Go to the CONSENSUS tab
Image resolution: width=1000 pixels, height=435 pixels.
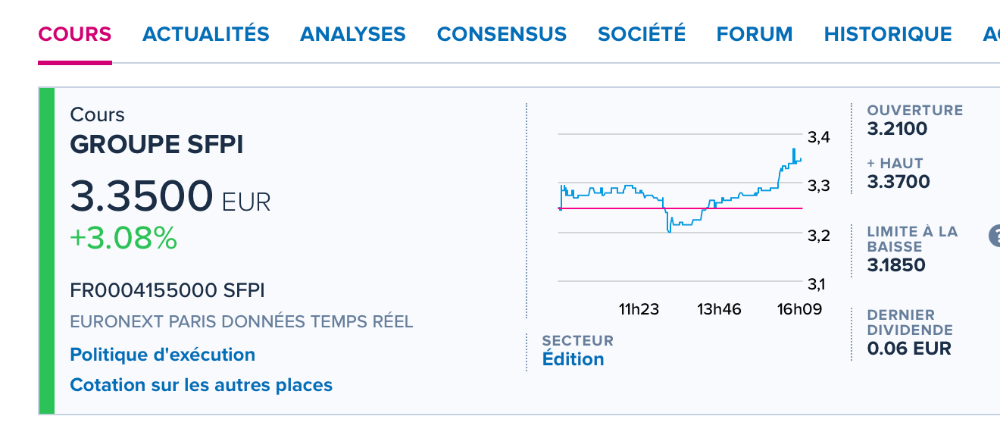point(502,34)
